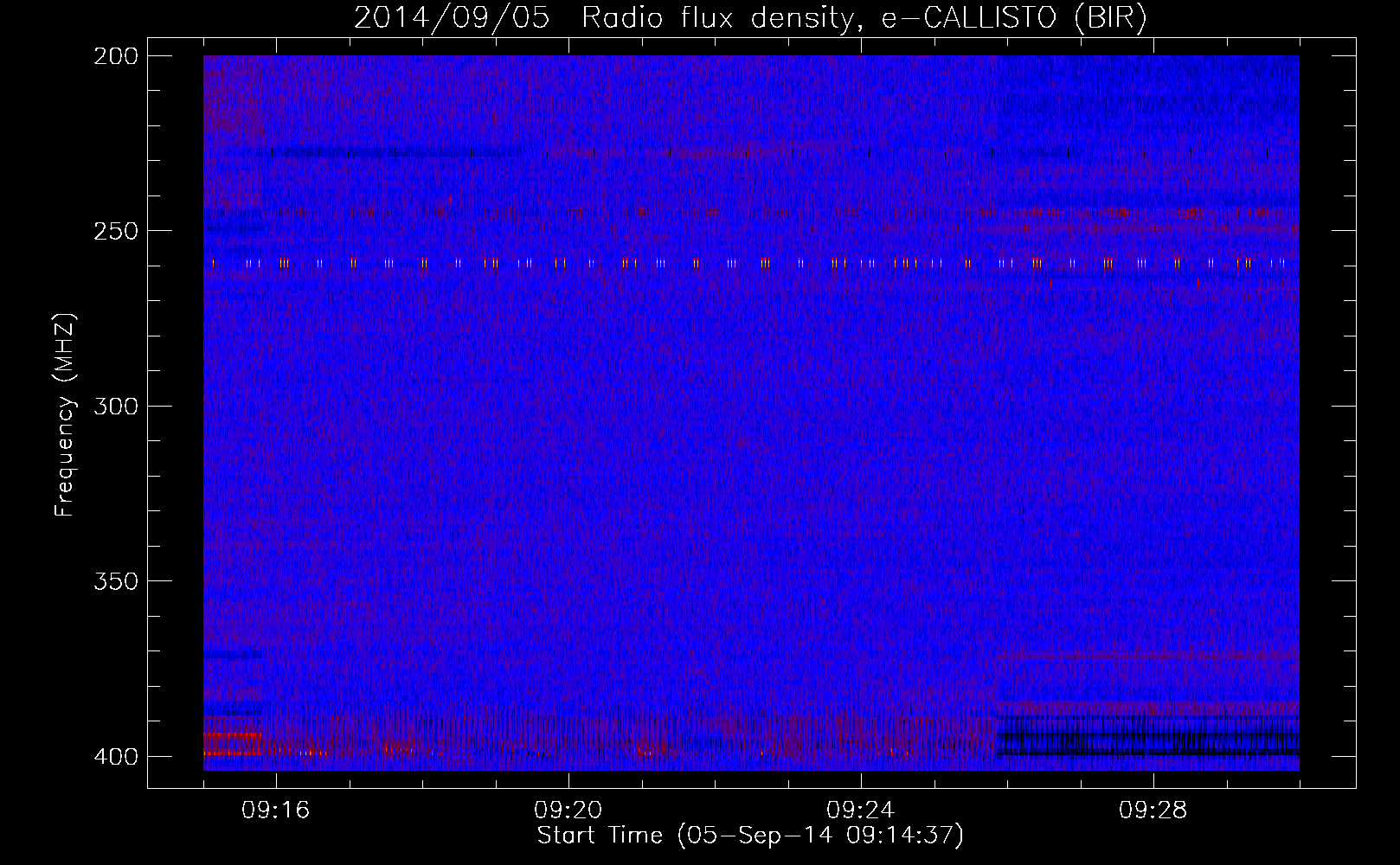Click the 'Start Time (05-Sep-14 09:14:37)' axis label
The height and width of the screenshot is (865, 1400).
pos(750,836)
